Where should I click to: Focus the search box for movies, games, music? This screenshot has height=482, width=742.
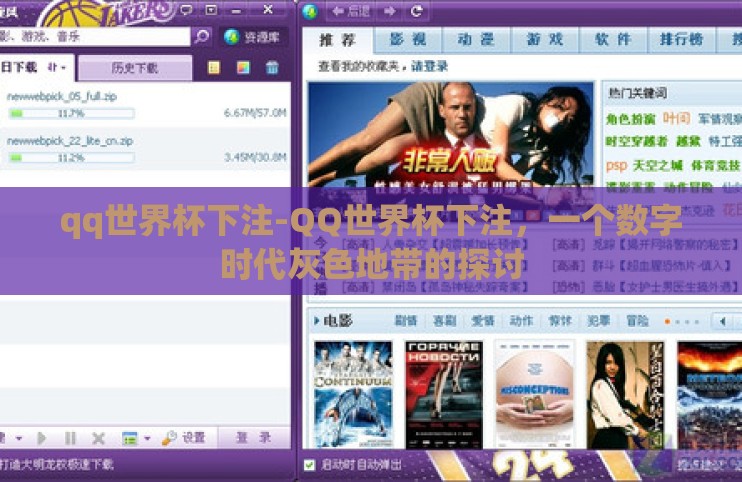95,36
